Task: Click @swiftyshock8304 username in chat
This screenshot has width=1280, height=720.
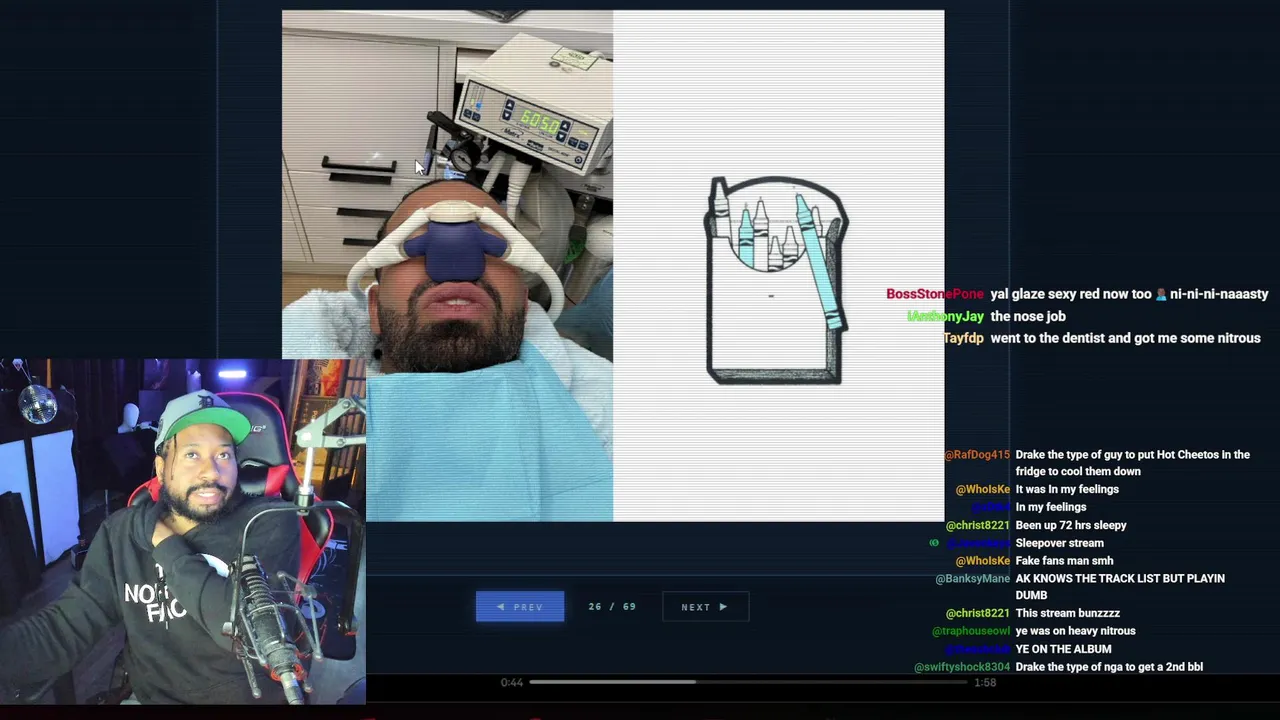Action: (x=962, y=667)
